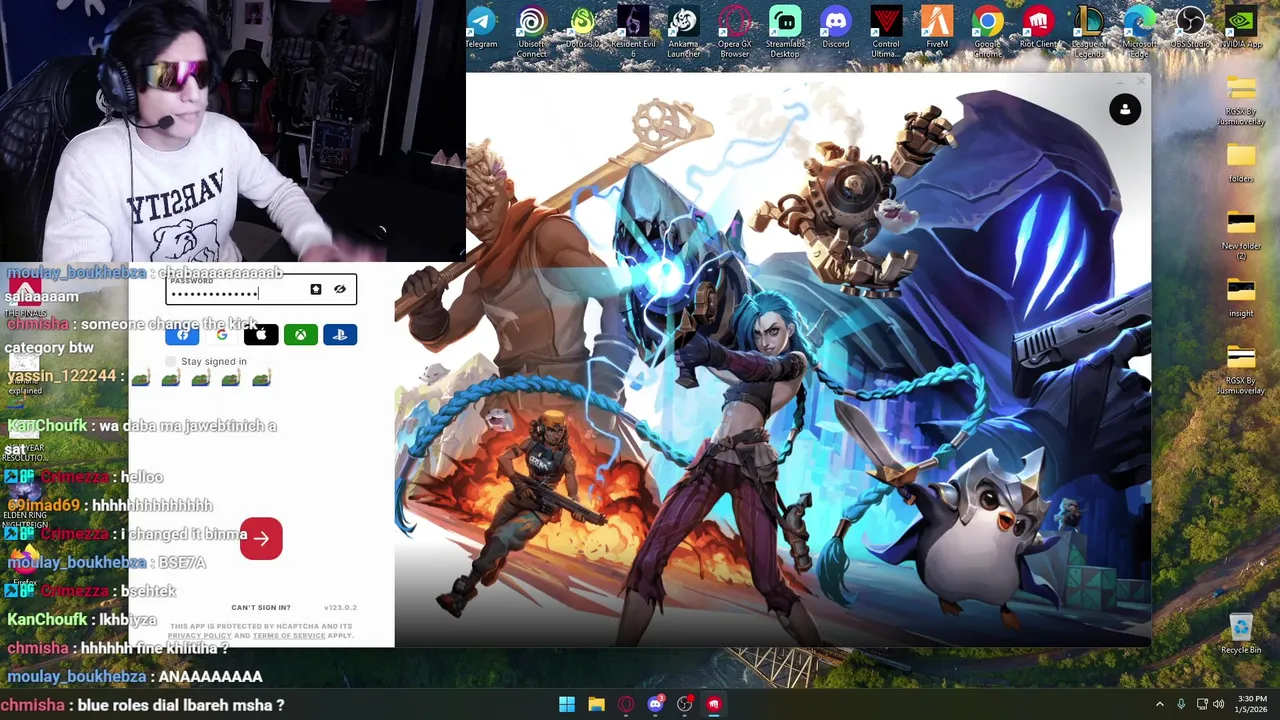The width and height of the screenshot is (1280, 720).
Task: Open the Windows Start menu
Action: pyautogui.click(x=567, y=704)
